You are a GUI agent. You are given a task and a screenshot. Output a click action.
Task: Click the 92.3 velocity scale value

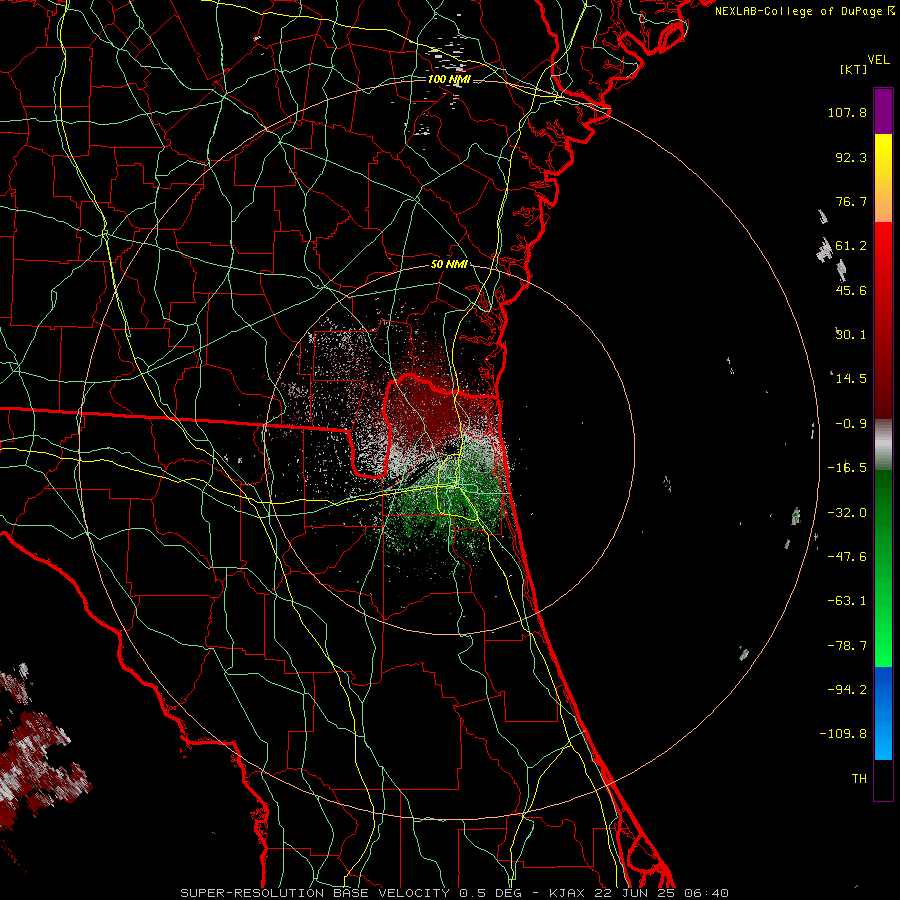pyautogui.click(x=851, y=157)
